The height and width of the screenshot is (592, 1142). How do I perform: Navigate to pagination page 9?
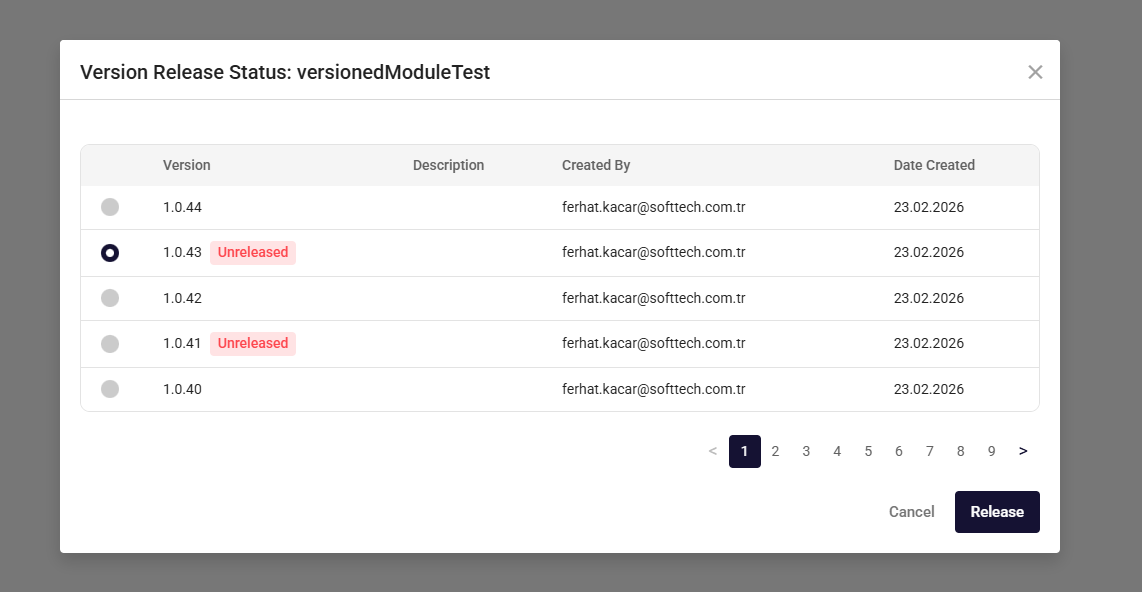[x=991, y=451]
